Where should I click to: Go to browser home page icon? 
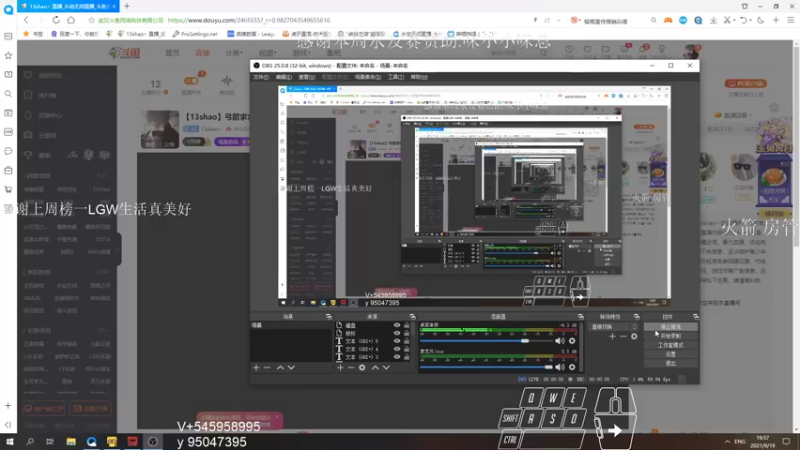[71, 20]
